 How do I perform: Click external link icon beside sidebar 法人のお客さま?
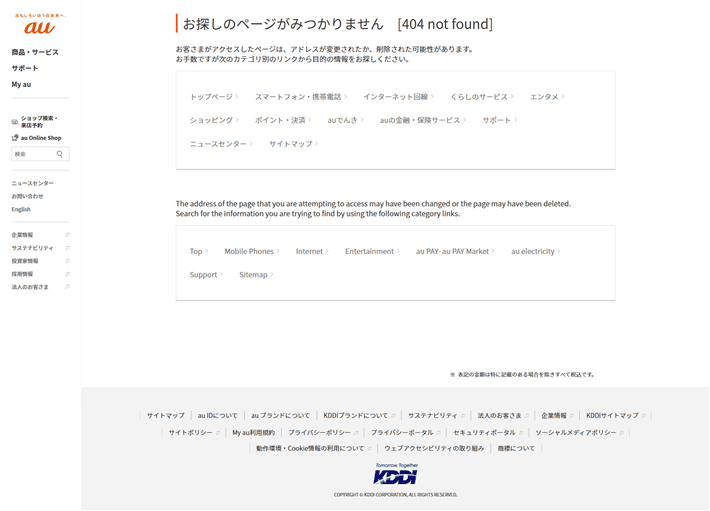coord(67,287)
